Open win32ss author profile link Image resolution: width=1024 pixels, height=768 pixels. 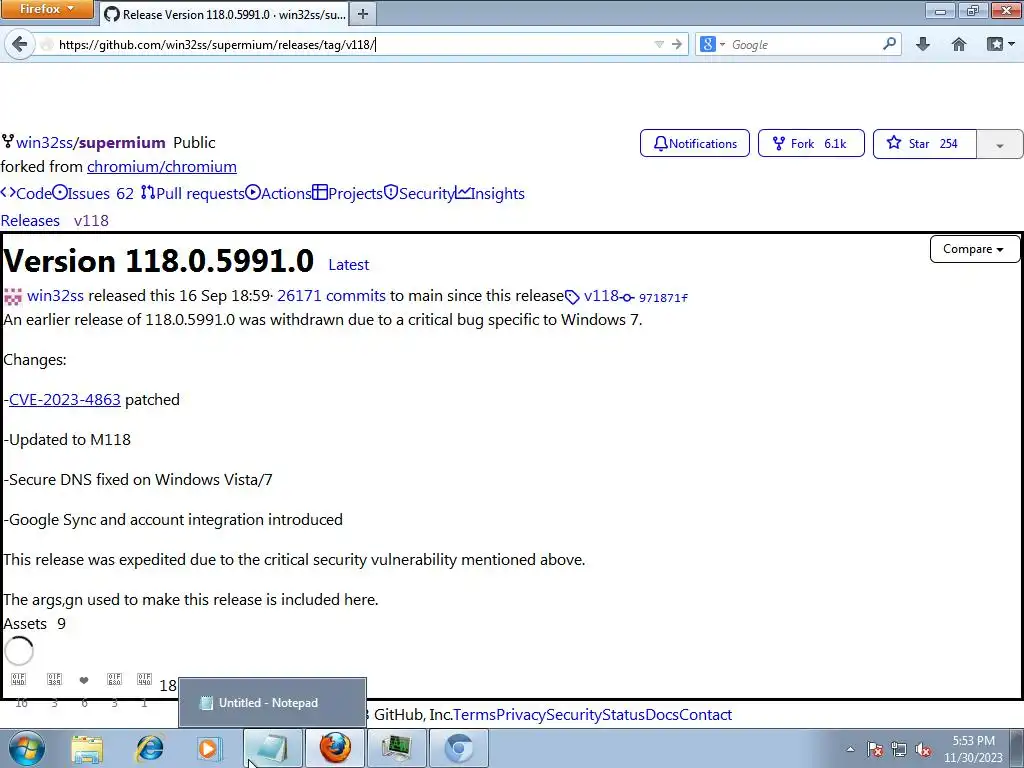pyautogui.click(x=56, y=295)
